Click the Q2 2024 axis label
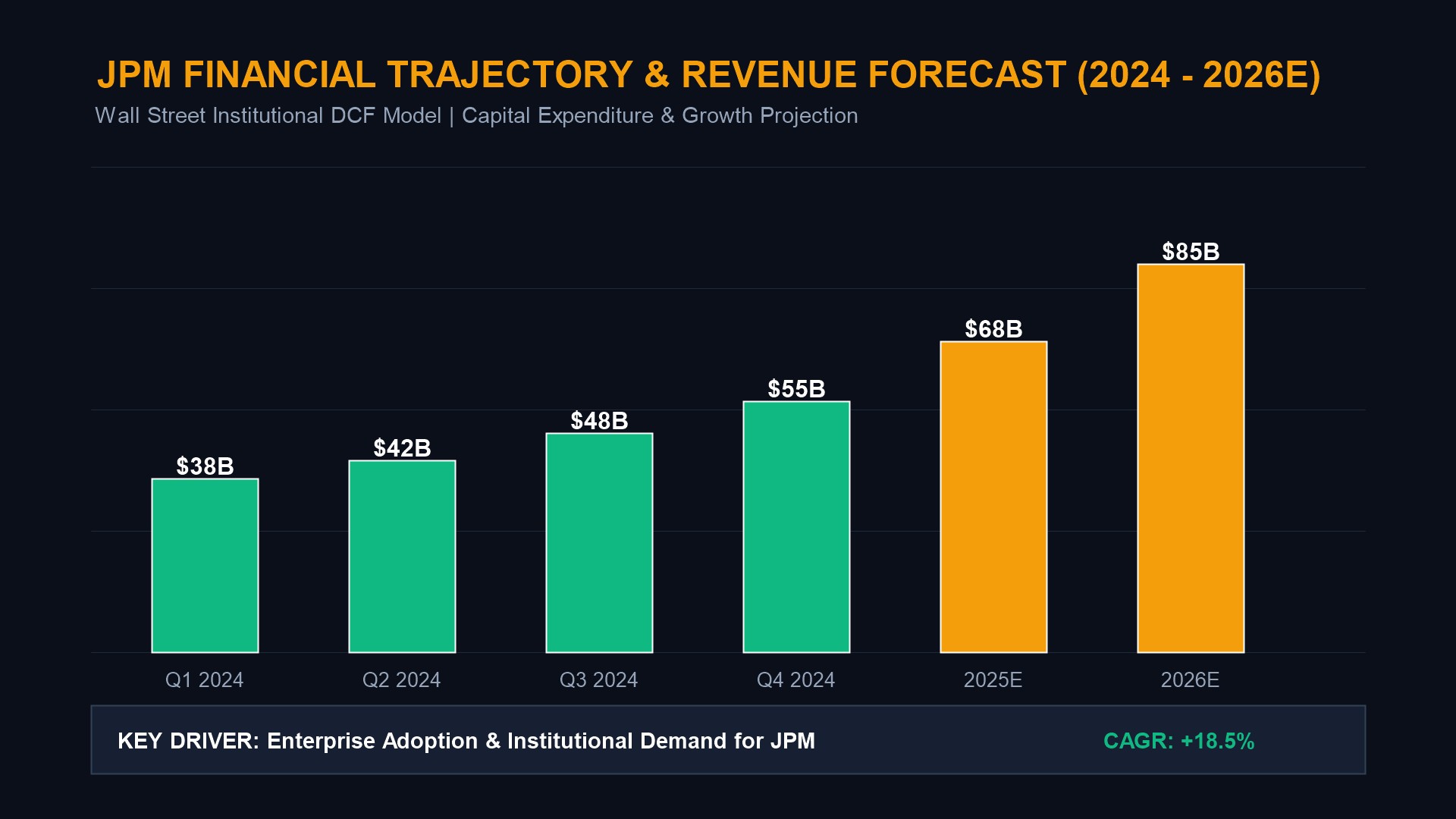This screenshot has width=1456, height=819. pos(402,679)
